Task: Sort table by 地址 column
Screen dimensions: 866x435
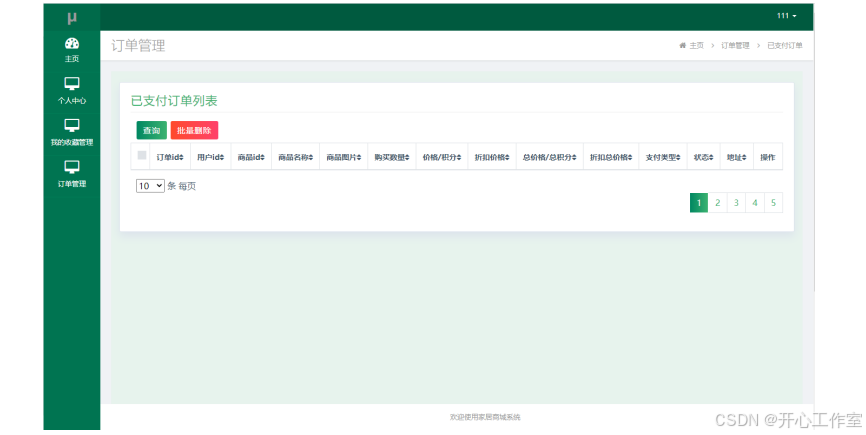Action: (737, 157)
